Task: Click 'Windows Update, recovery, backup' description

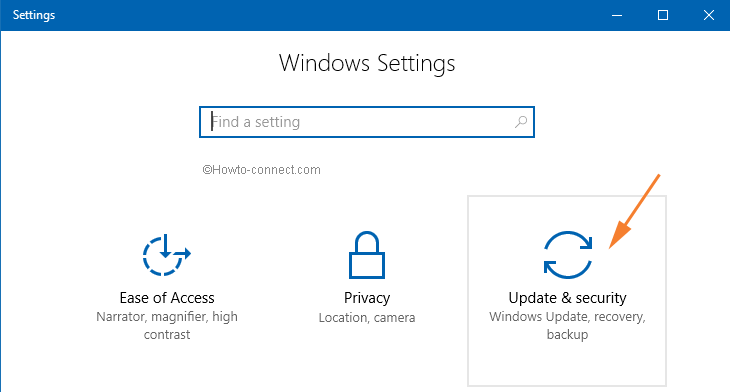Action: tap(568, 325)
